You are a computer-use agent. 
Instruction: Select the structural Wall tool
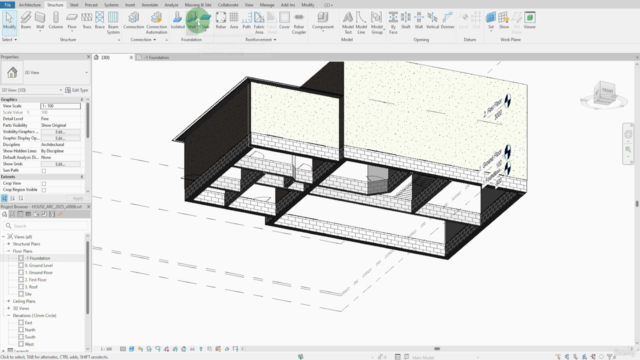click(40, 20)
